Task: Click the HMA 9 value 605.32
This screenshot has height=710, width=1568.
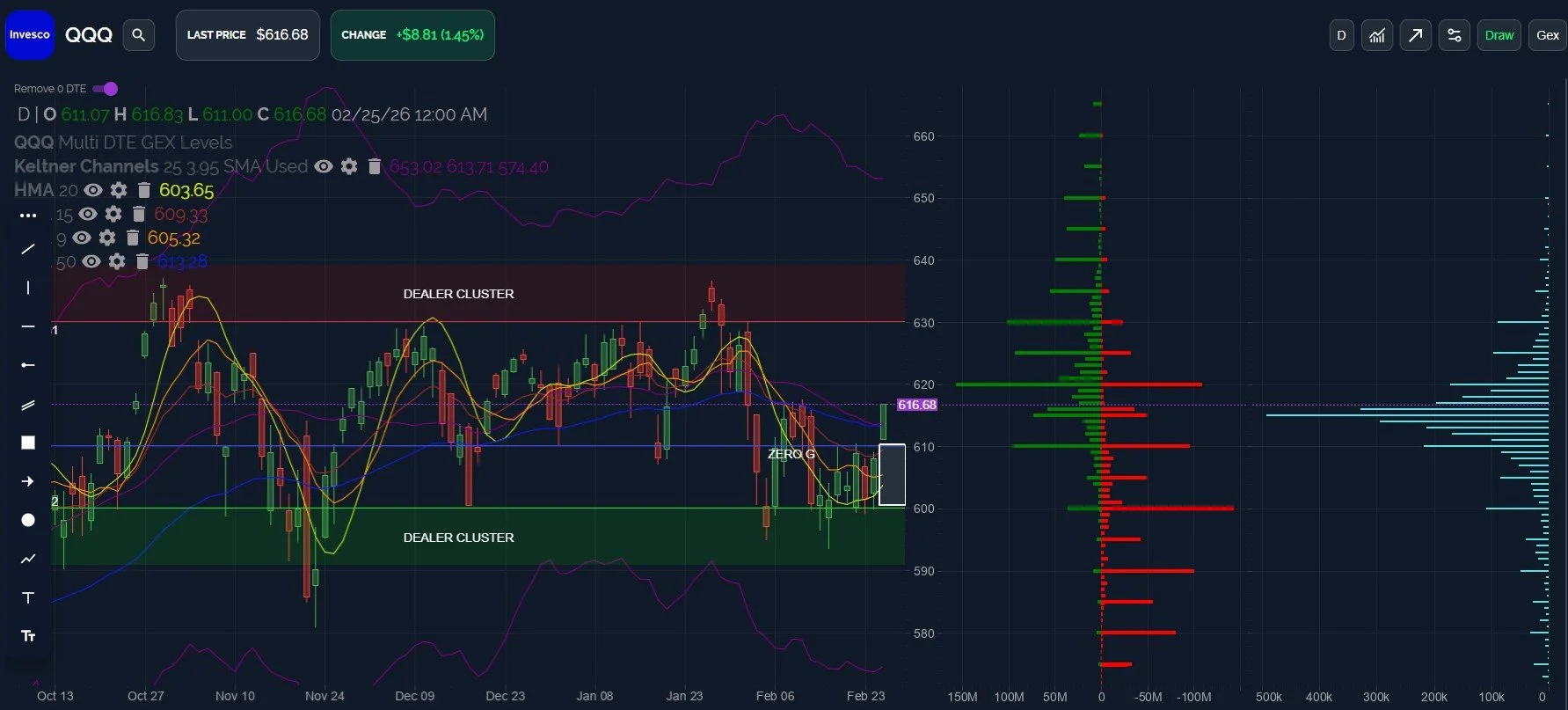Action: click(x=174, y=238)
